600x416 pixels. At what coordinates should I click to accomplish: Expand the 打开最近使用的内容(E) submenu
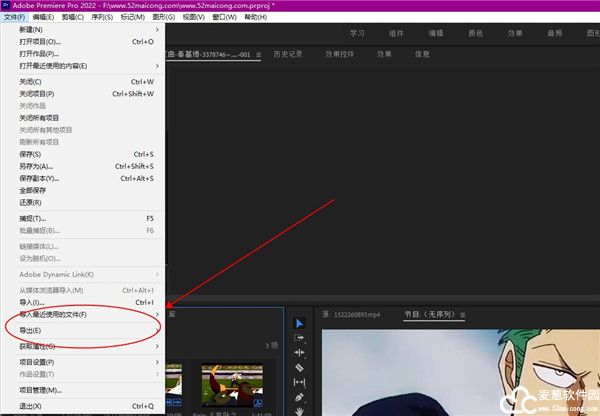(x=60, y=66)
